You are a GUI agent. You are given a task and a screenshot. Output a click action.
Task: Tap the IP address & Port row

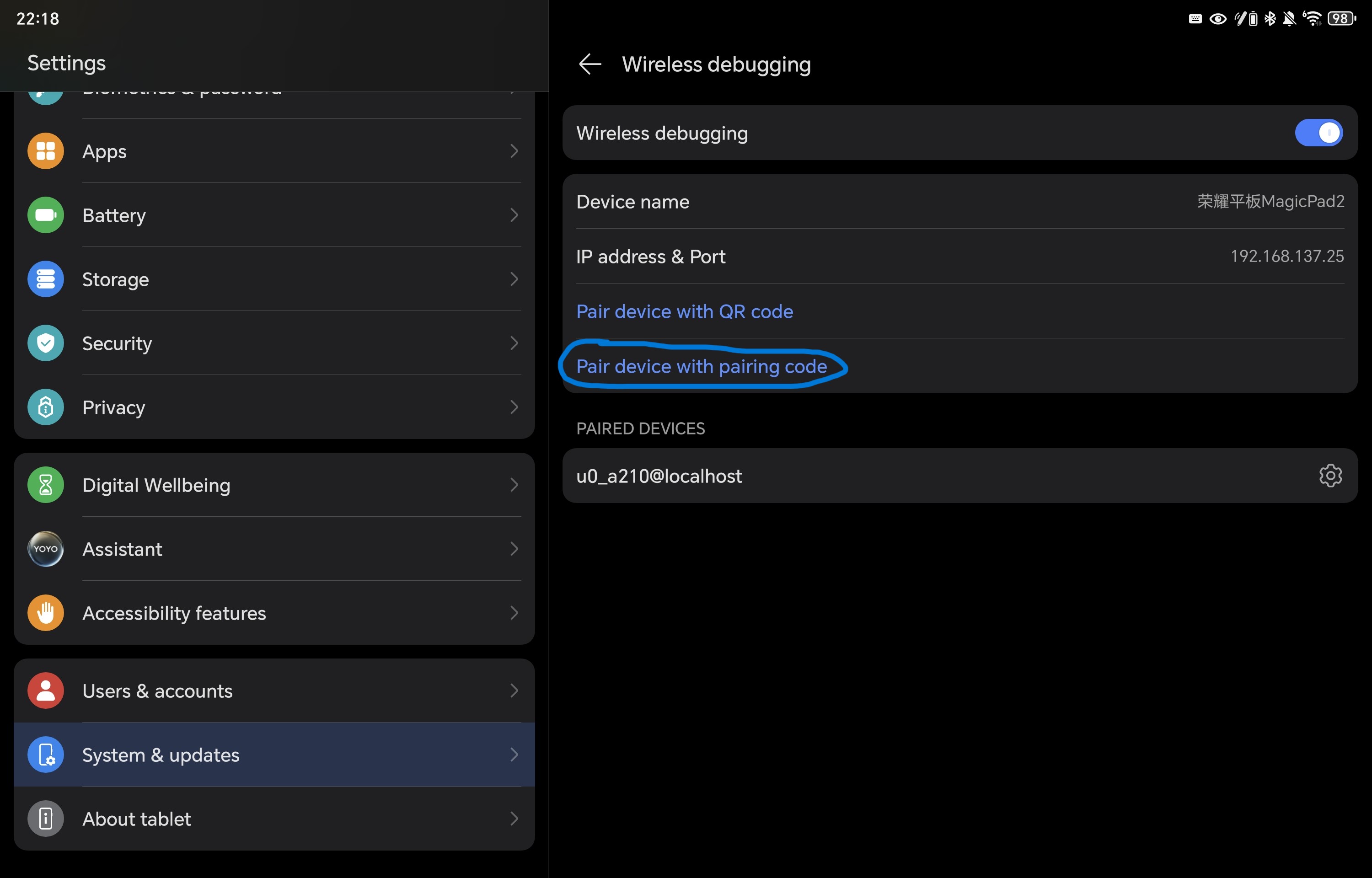click(959, 257)
